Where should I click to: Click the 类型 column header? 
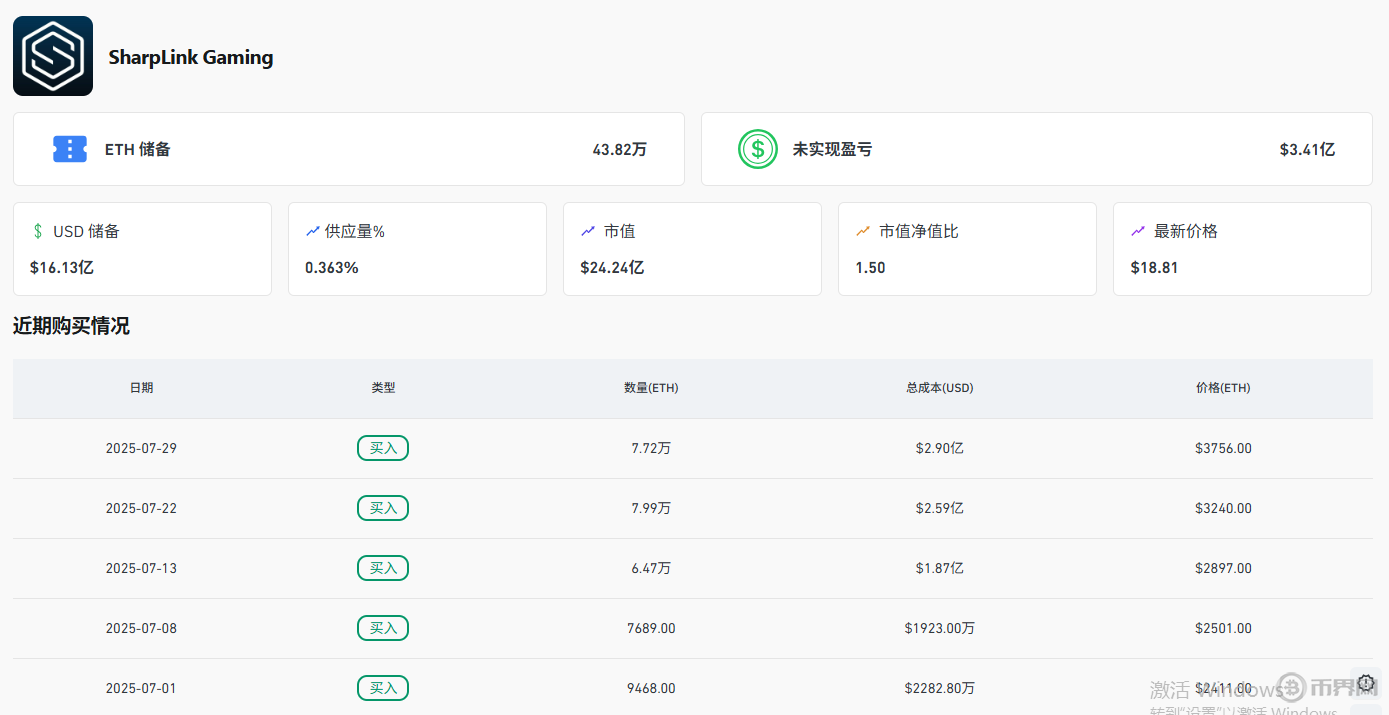[383, 388]
